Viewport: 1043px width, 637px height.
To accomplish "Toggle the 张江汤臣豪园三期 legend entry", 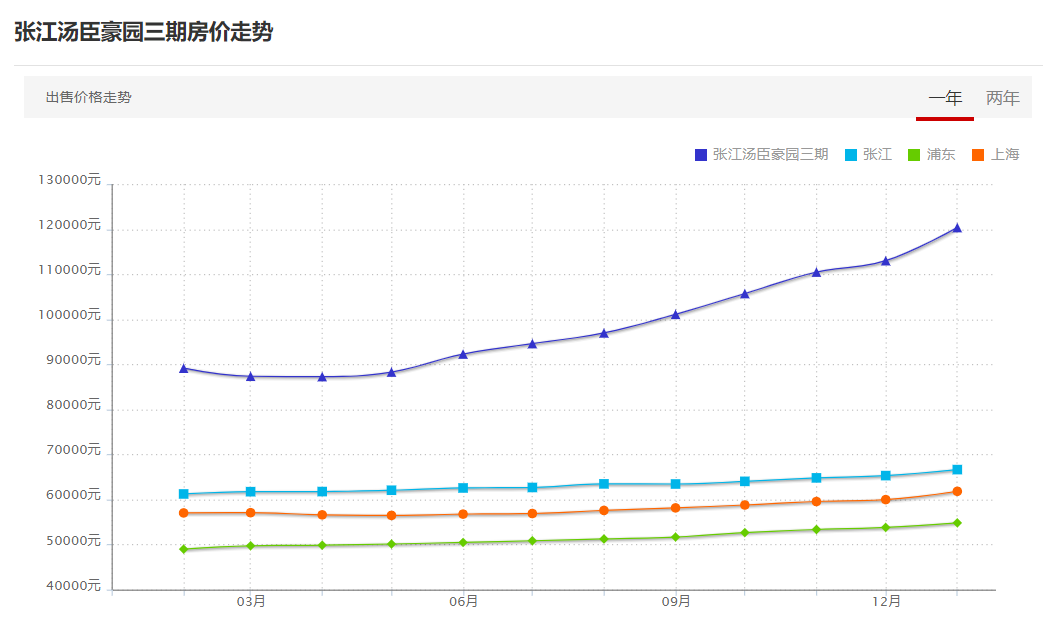I will (x=761, y=154).
